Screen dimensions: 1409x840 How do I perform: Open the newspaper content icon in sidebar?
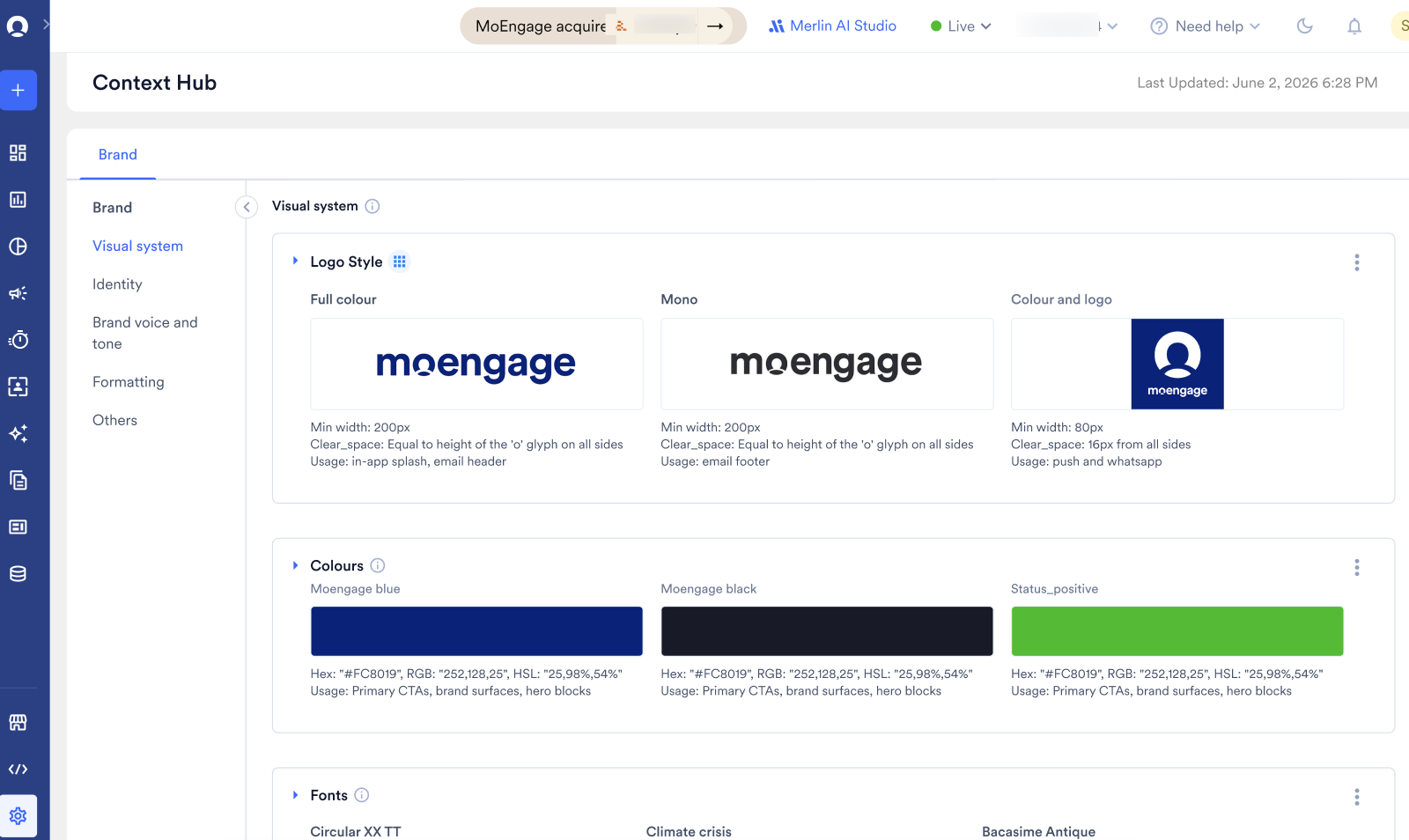tap(18, 527)
